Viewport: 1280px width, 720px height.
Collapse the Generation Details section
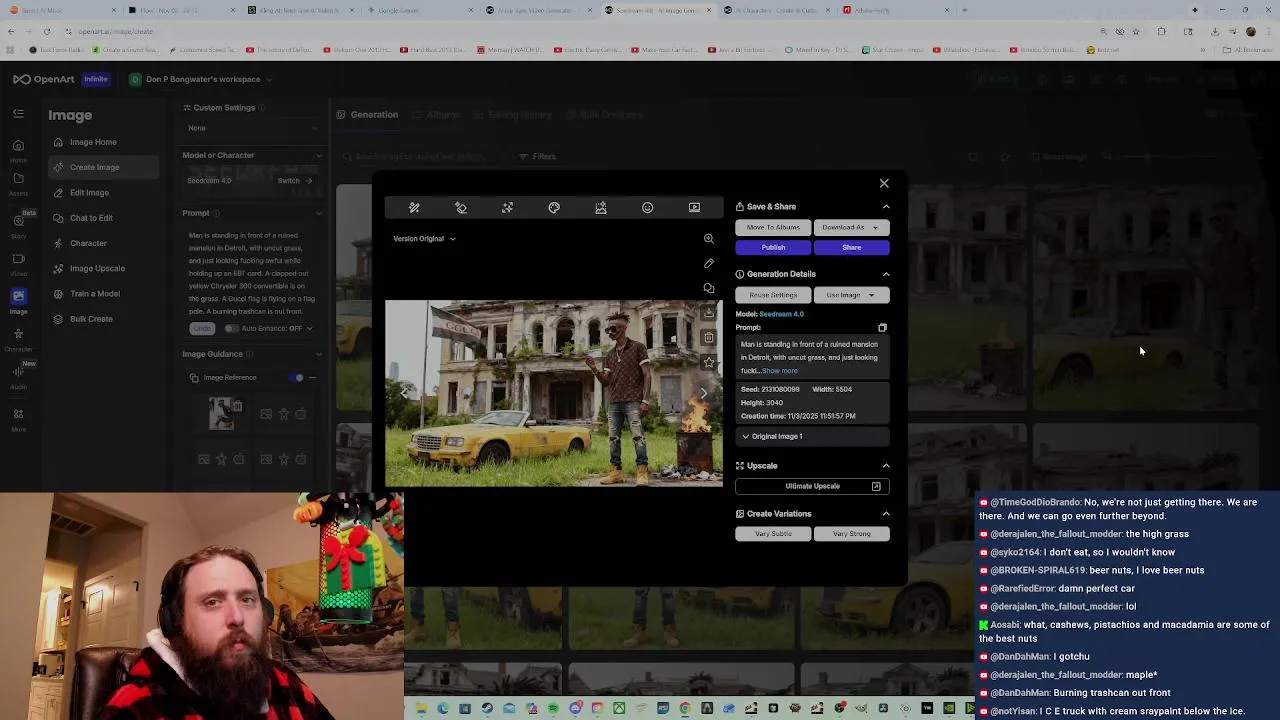(886, 274)
